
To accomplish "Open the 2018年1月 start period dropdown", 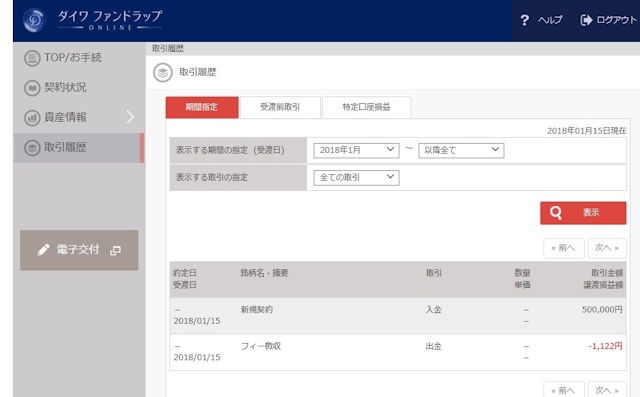I will pyautogui.click(x=356, y=150).
